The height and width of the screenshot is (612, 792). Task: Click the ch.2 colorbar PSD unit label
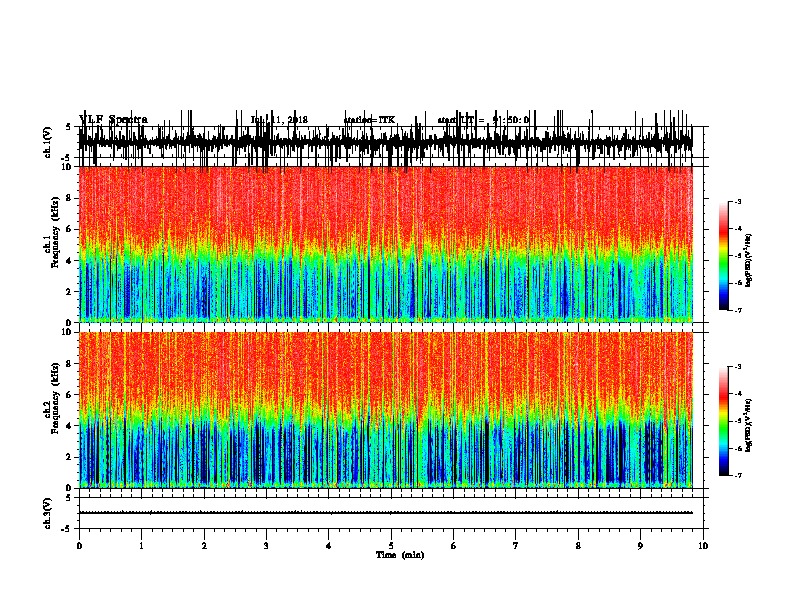[749, 425]
